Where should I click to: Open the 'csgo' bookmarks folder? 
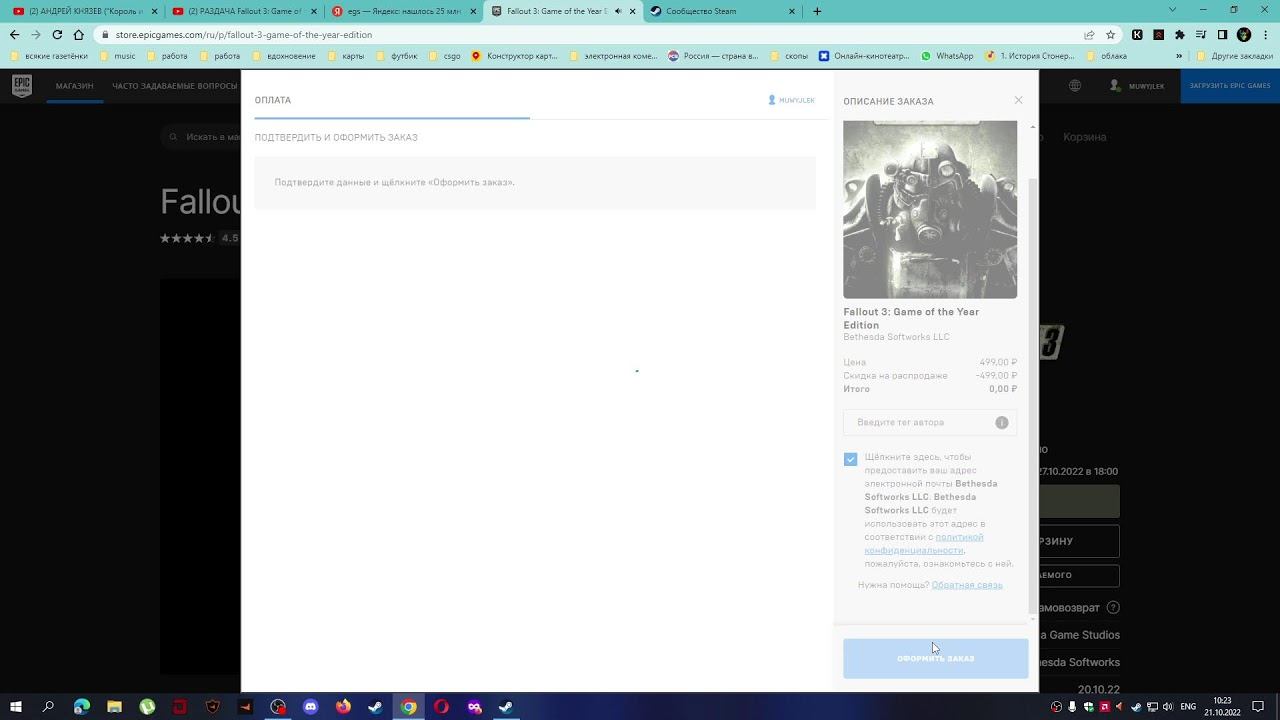tap(445, 56)
